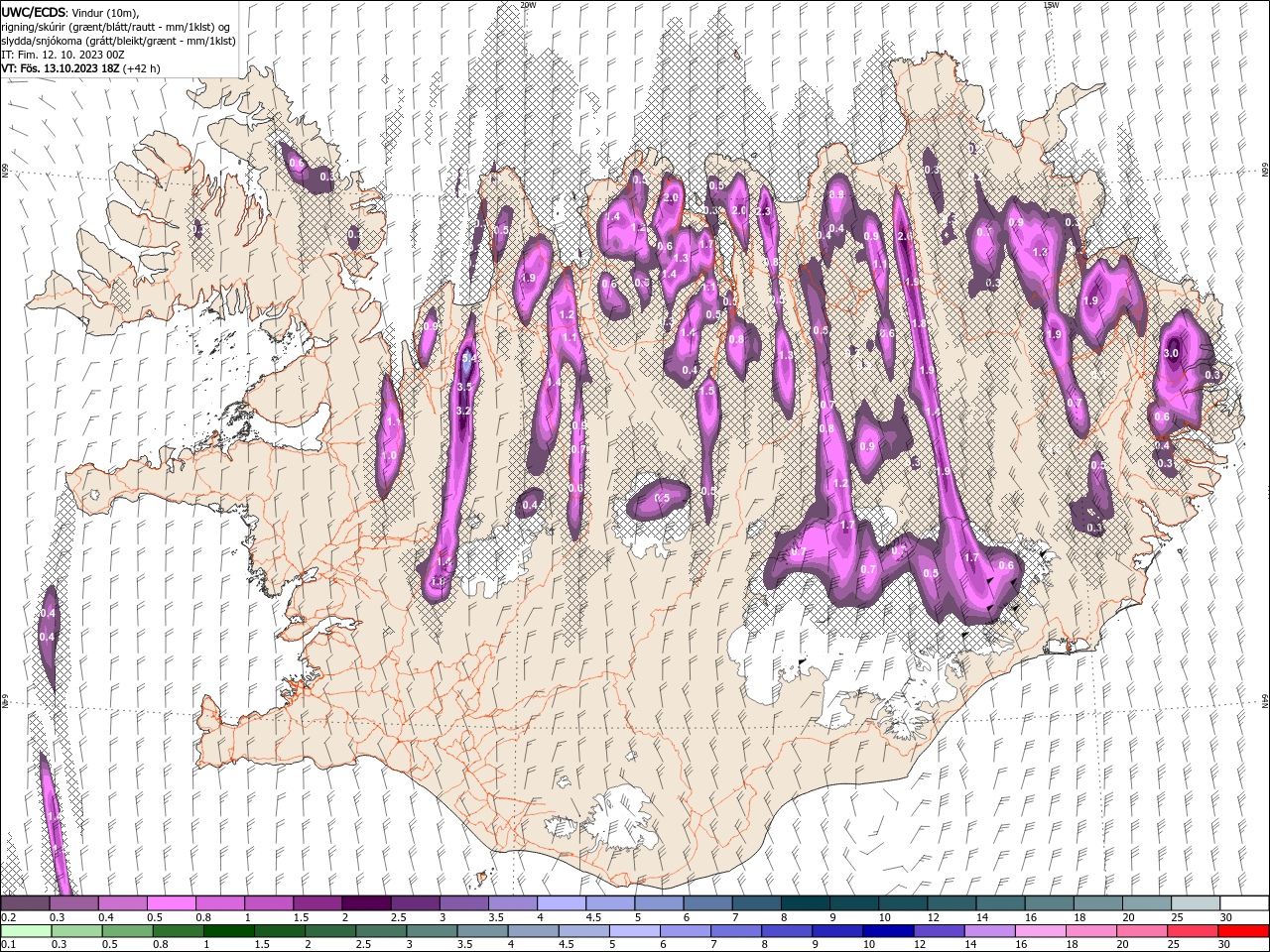1270x952 pixels.
Task: Click the dark teal upper swatch at 8
Action: (804, 903)
